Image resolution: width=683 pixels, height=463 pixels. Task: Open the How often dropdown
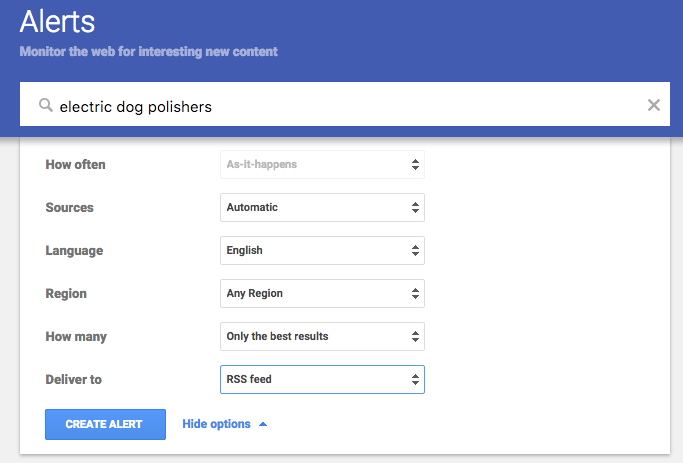321,164
